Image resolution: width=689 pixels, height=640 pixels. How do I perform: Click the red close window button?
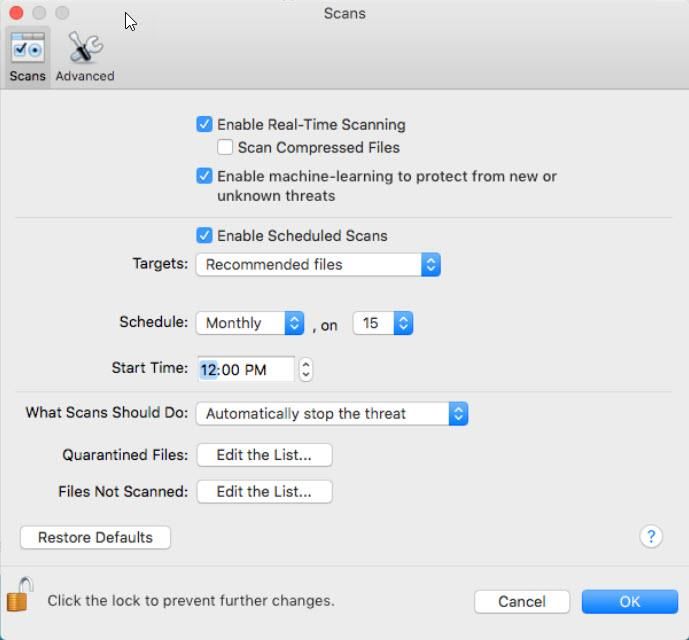(x=16, y=13)
